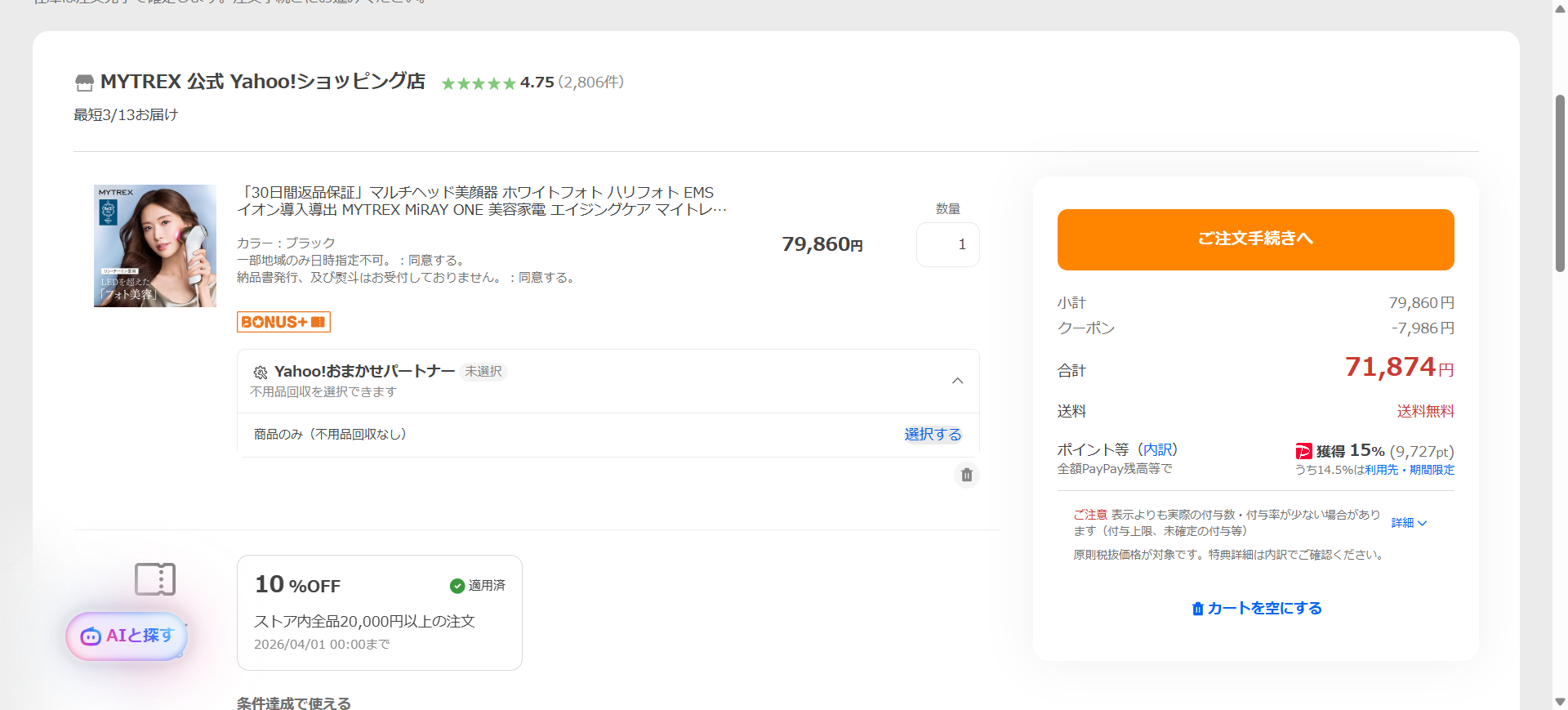This screenshot has height=710, width=1568.
Task: Click the page vertical scrollbar thumb
Action: (1560, 184)
